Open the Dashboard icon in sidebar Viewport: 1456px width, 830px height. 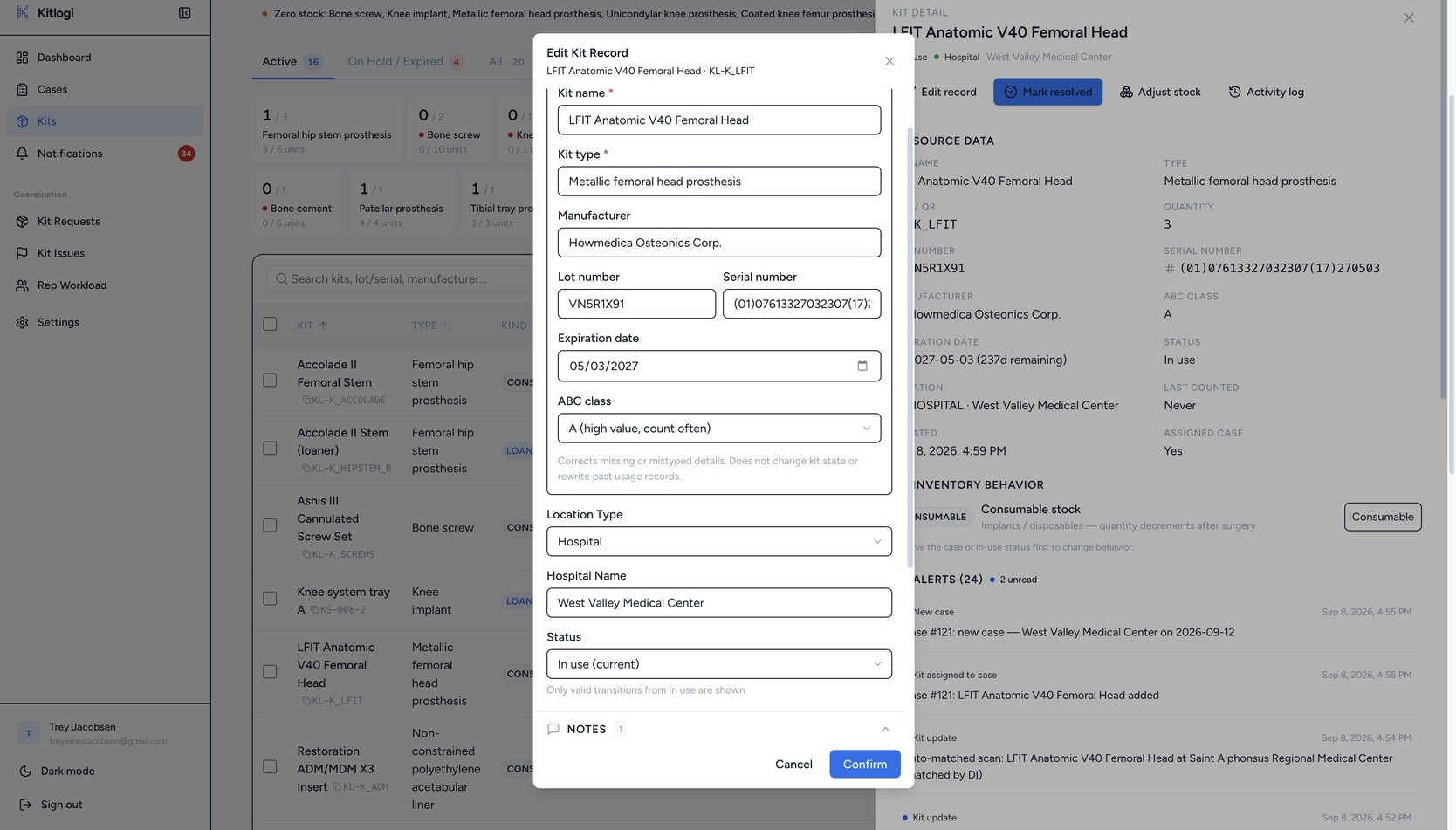[x=22, y=58]
